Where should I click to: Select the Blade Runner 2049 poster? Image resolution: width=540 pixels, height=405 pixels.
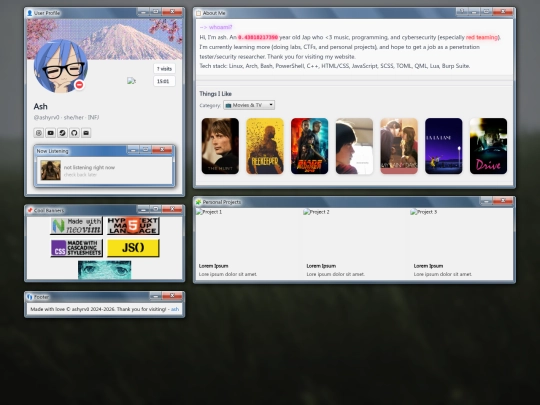coord(310,146)
